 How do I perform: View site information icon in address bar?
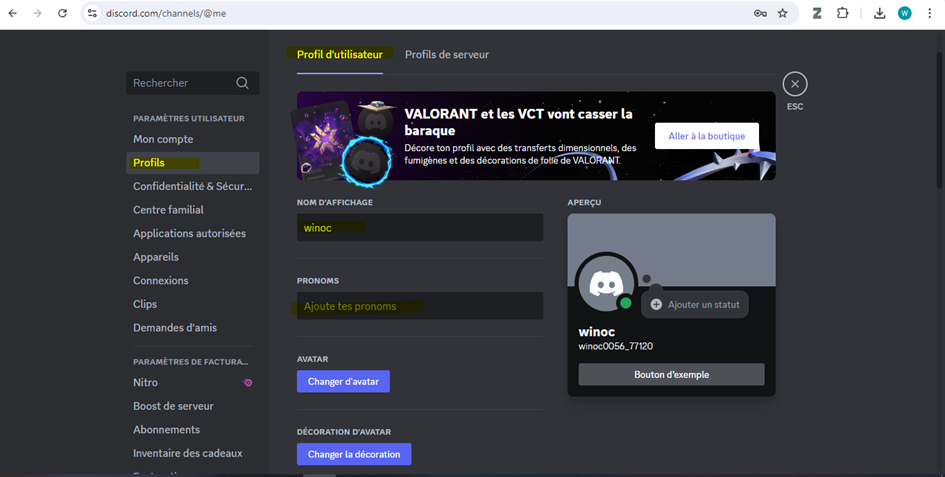click(92, 13)
